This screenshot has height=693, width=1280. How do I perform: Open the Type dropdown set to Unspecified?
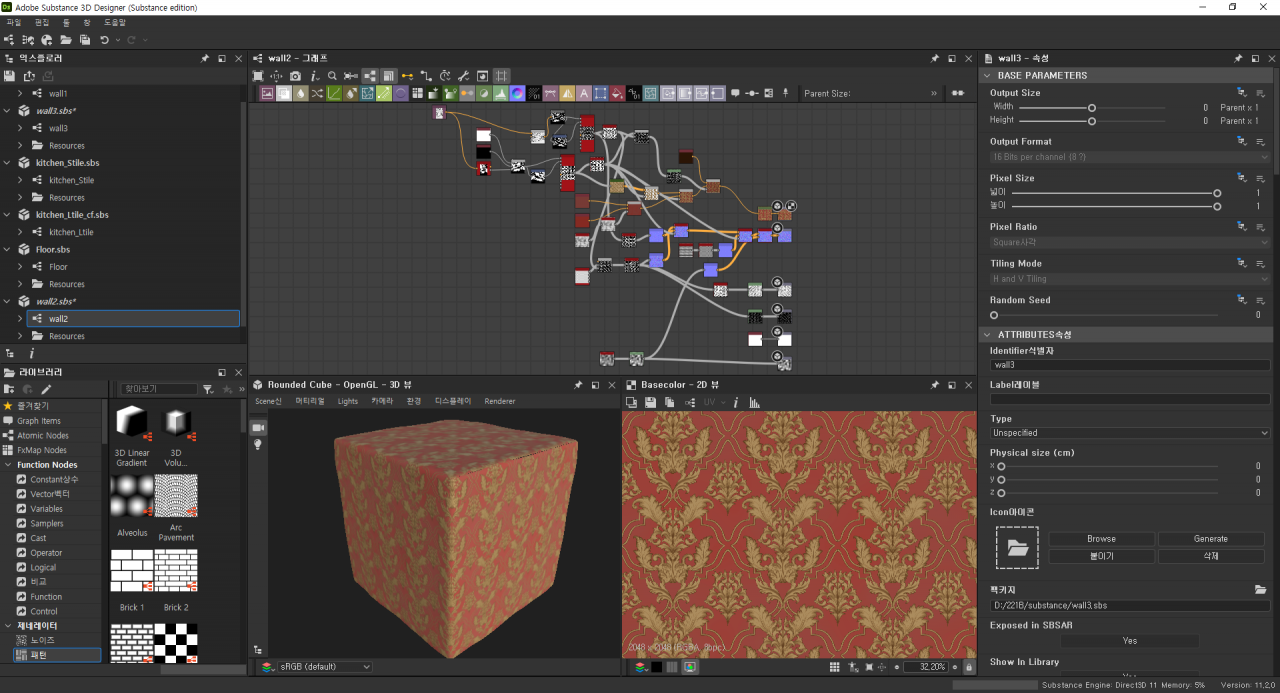click(1129, 433)
